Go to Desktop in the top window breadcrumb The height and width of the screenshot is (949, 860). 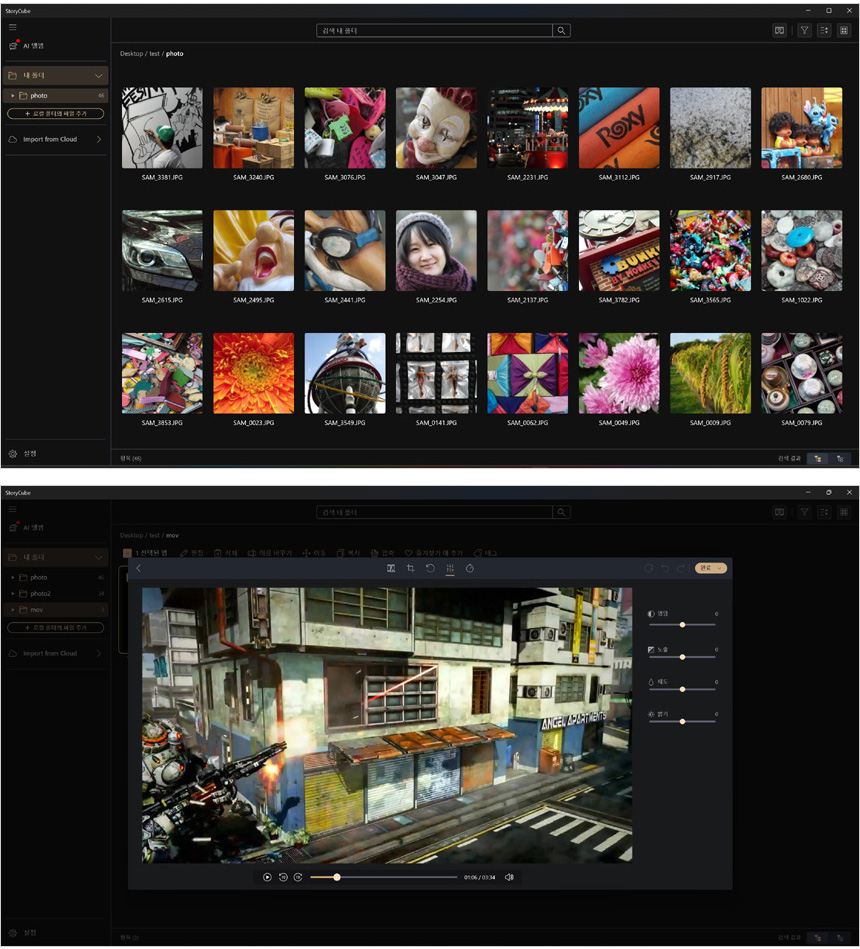click(131, 54)
